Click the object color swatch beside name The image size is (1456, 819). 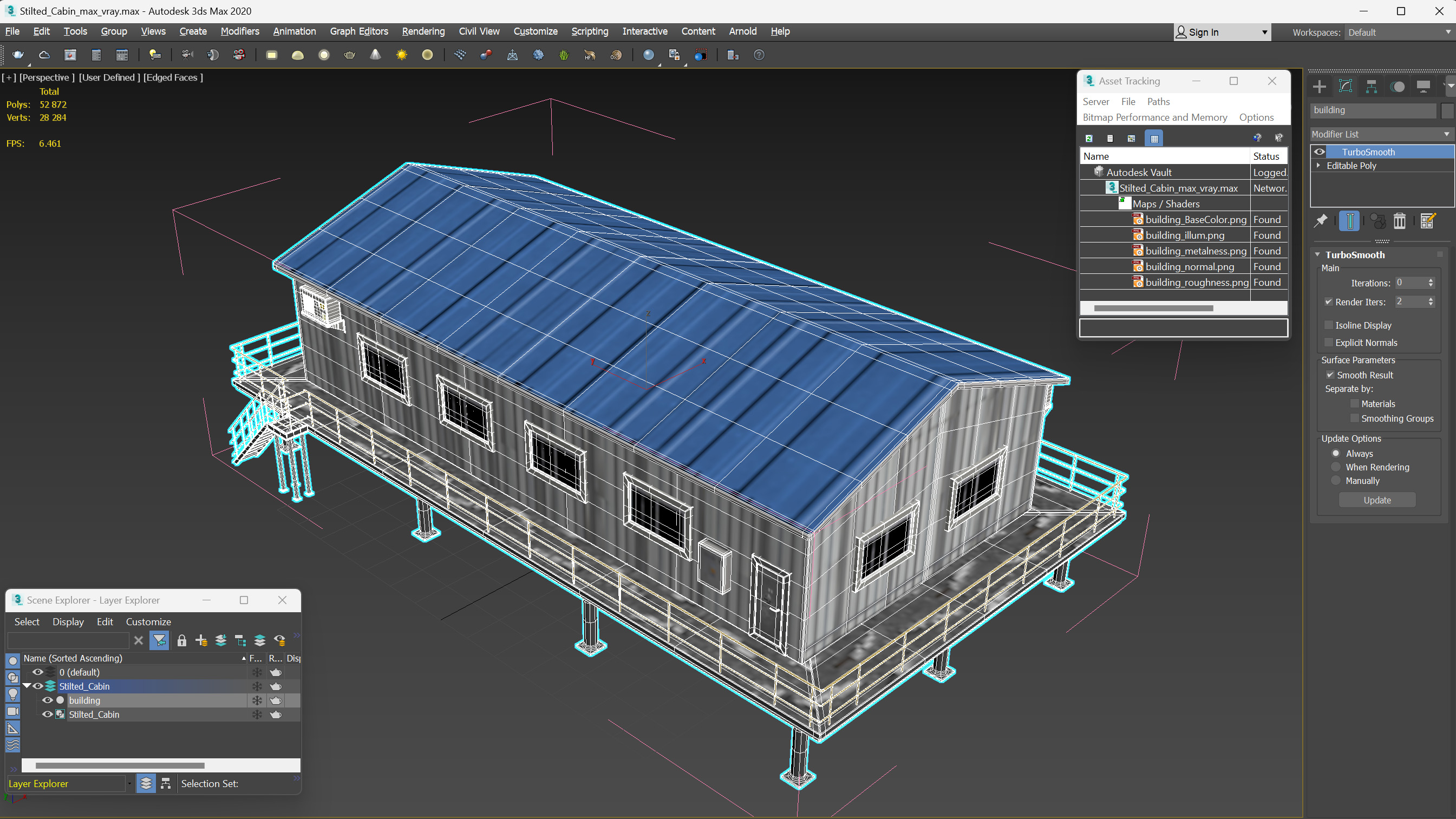(1447, 110)
